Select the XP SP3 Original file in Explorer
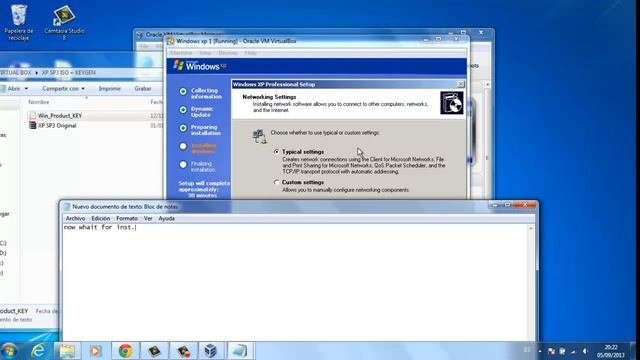This screenshot has width=640, height=360. (x=57, y=126)
